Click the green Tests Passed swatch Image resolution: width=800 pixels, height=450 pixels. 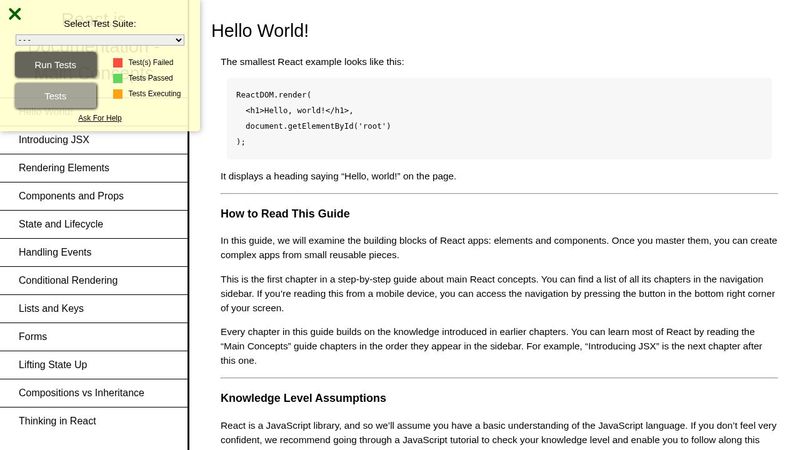118,78
